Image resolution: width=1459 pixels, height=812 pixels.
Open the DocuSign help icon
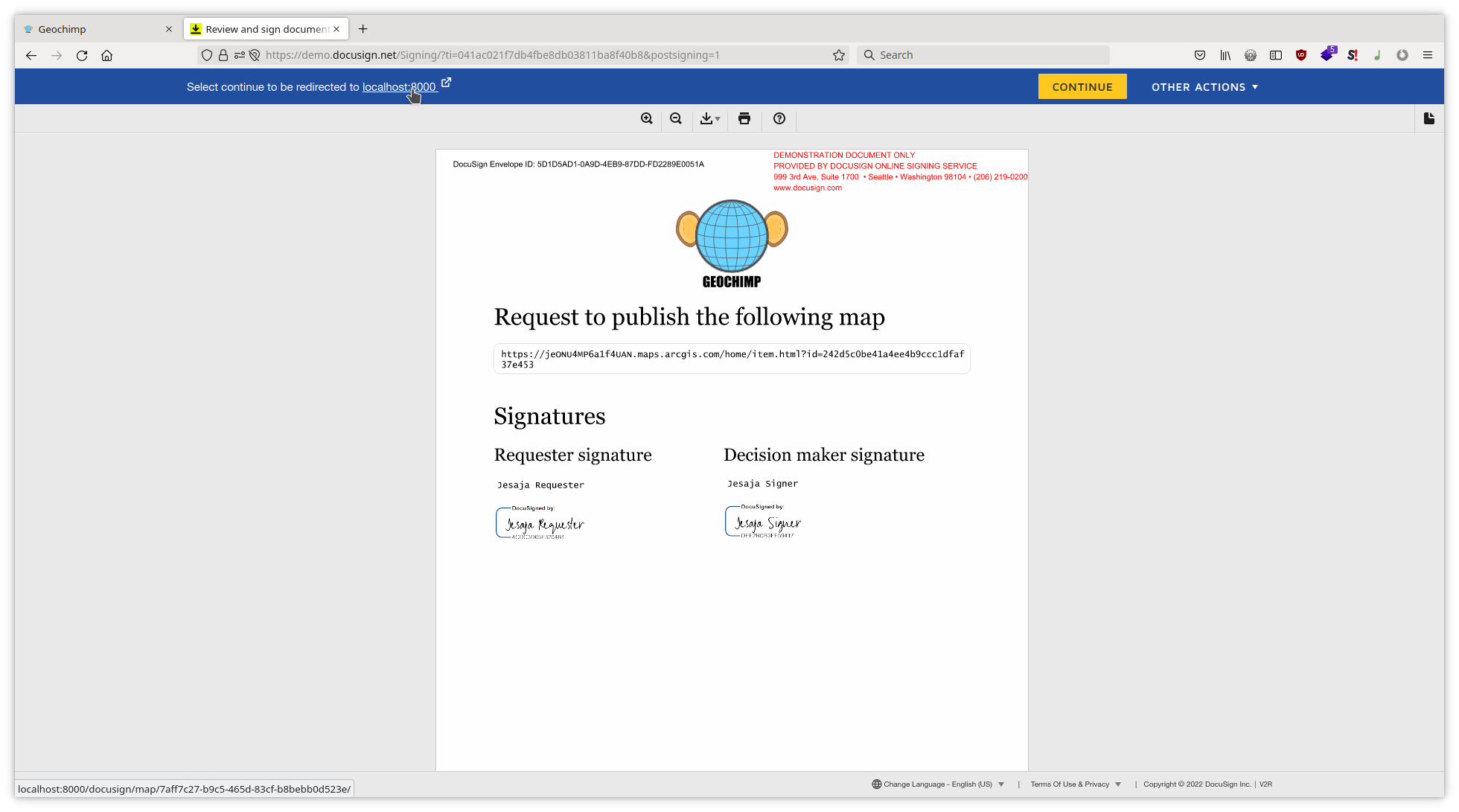779,118
